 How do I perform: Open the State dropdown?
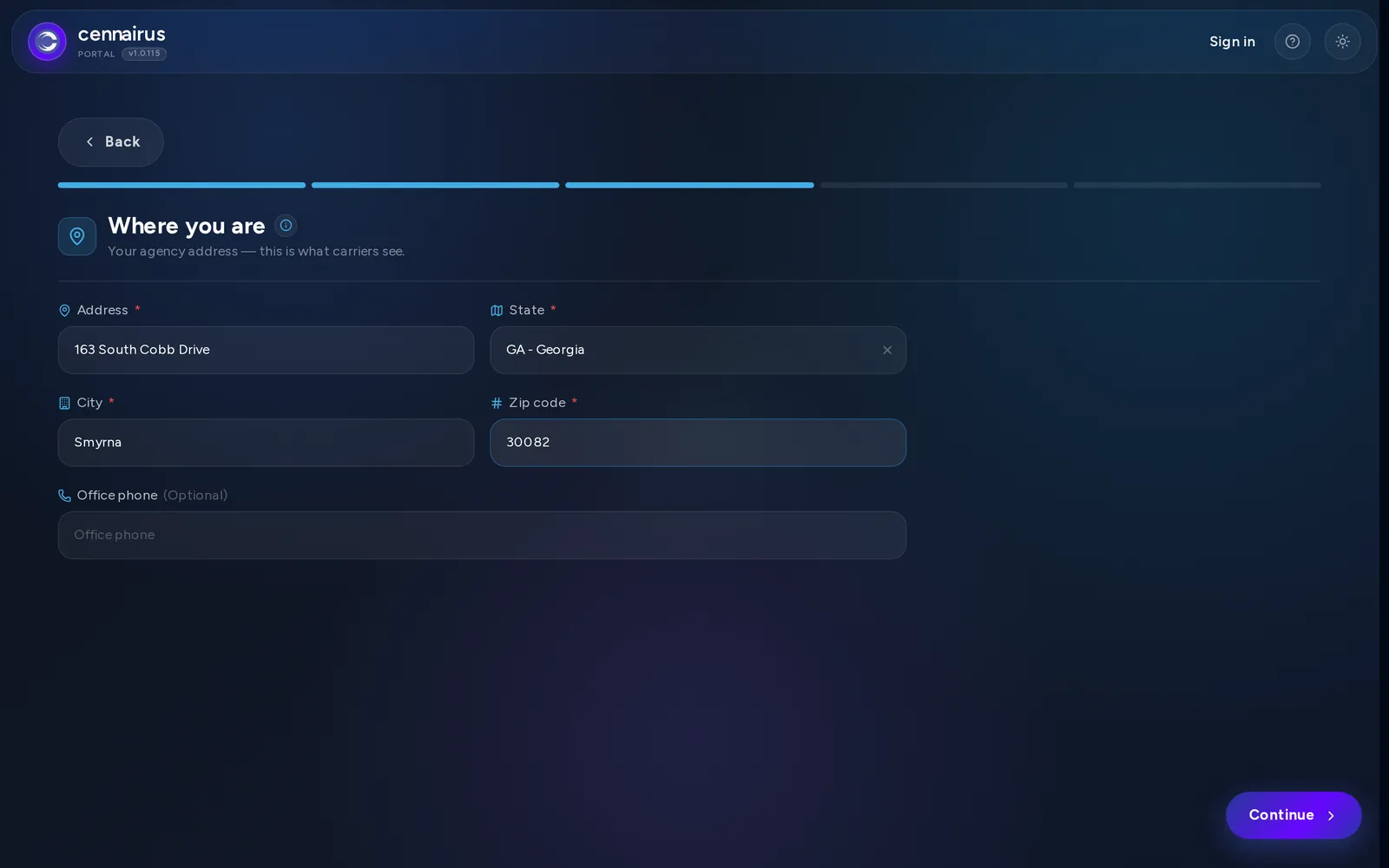698,351
